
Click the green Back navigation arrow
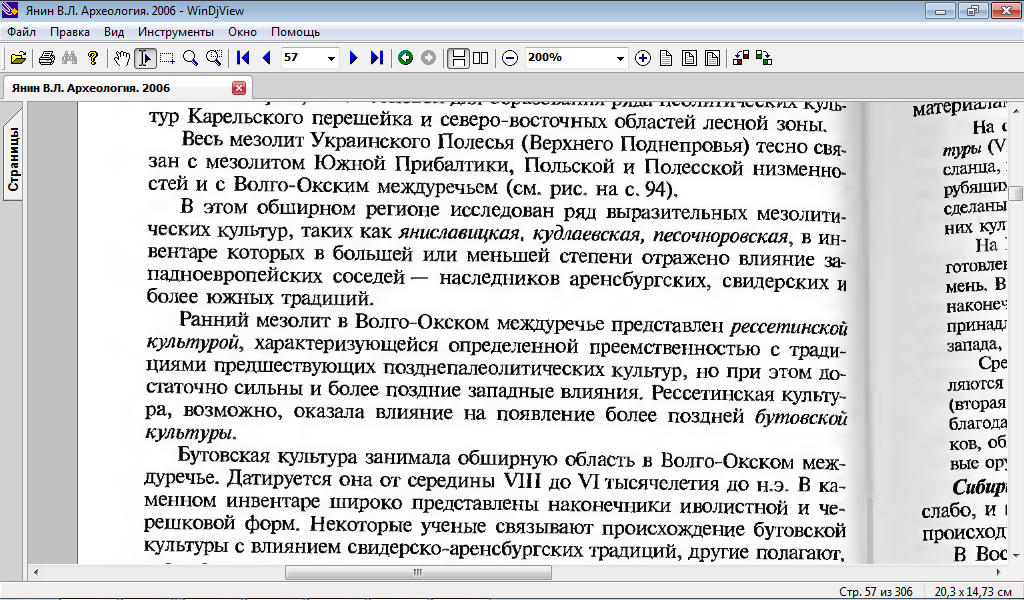click(x=406, y=58)
